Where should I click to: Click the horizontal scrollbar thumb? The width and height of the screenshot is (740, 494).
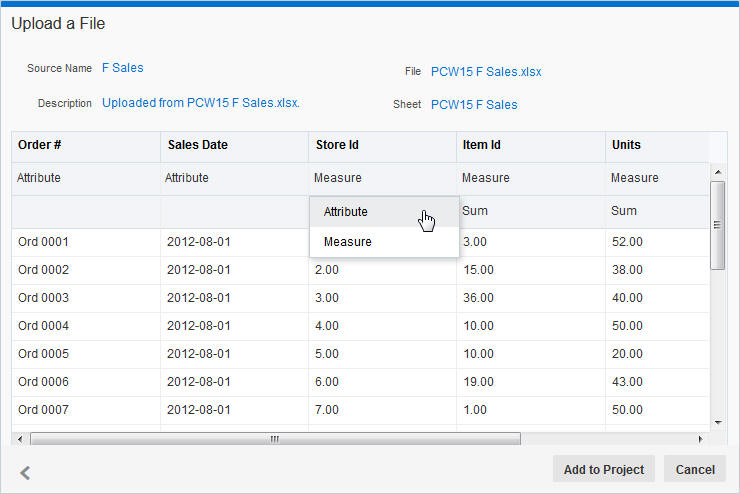point(275,439)
